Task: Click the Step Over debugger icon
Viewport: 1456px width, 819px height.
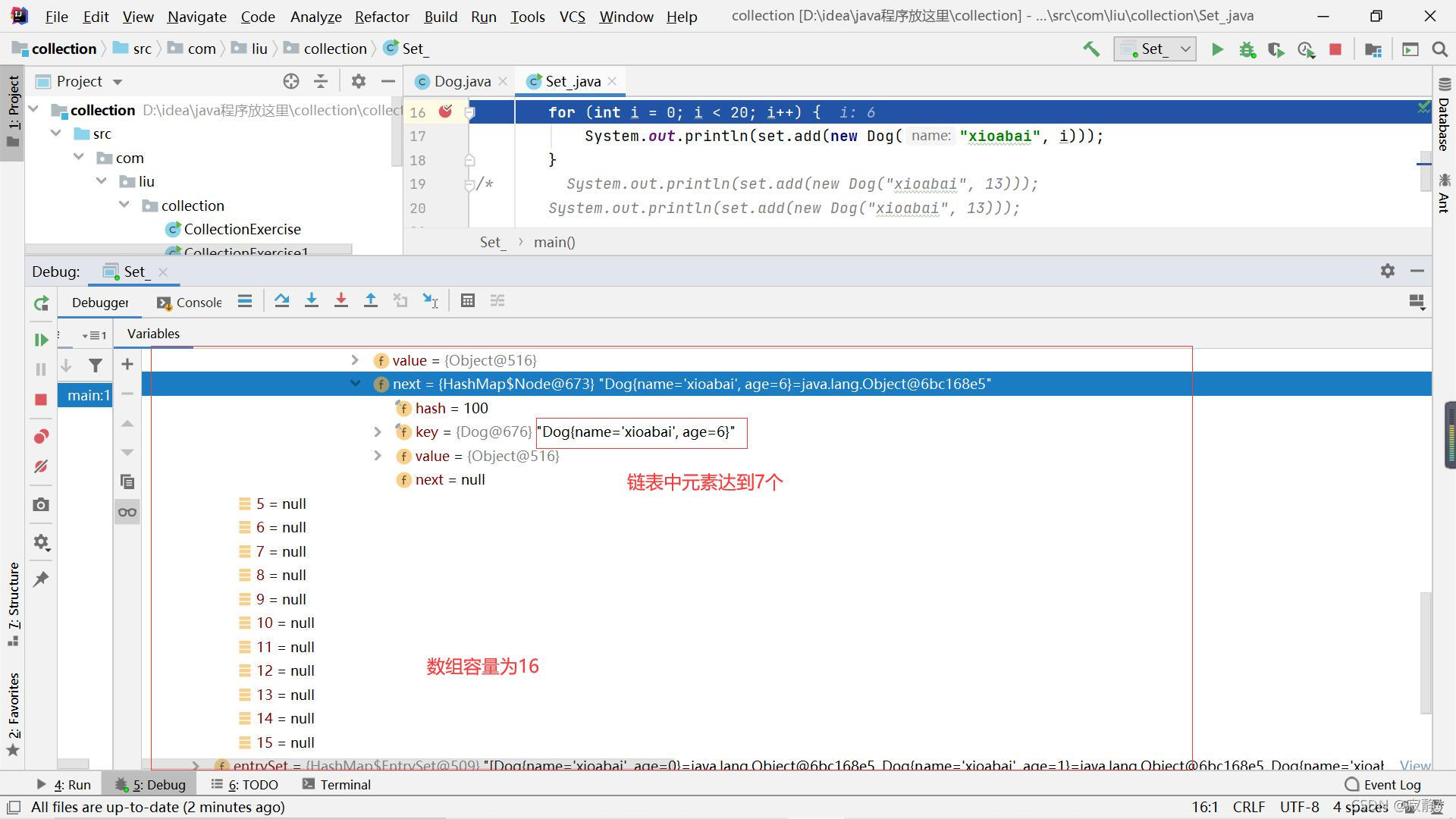Action: [281, 301]
